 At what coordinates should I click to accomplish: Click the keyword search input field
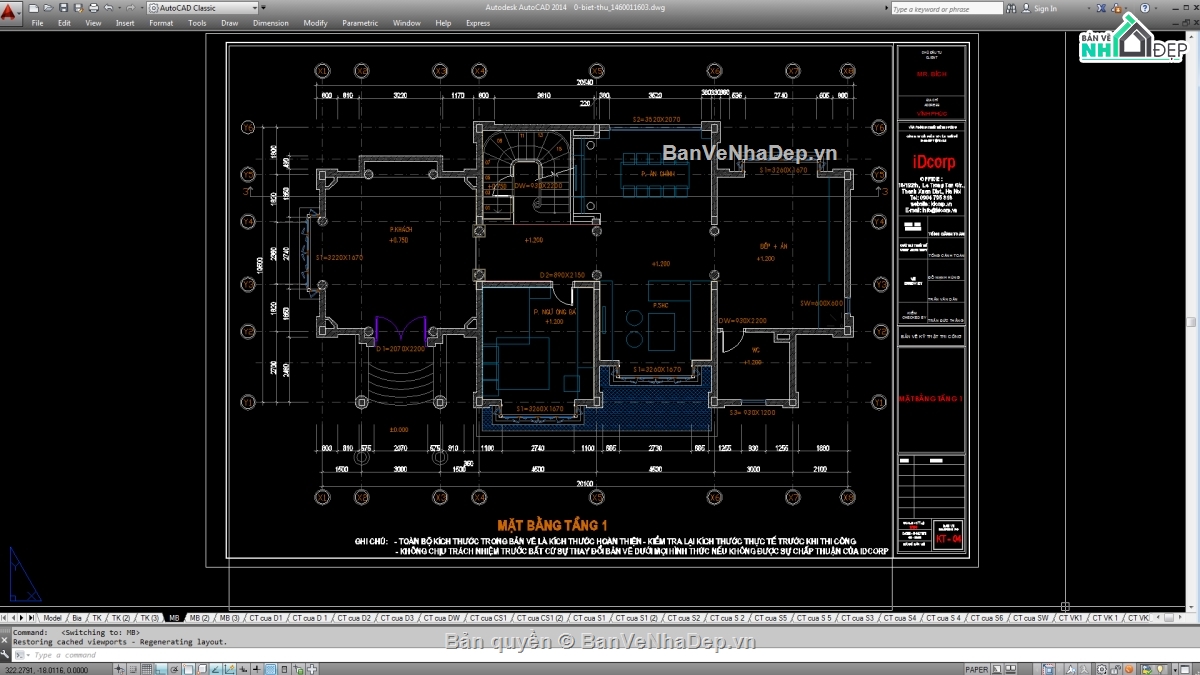pyautogui.click(x=947, y=8)
